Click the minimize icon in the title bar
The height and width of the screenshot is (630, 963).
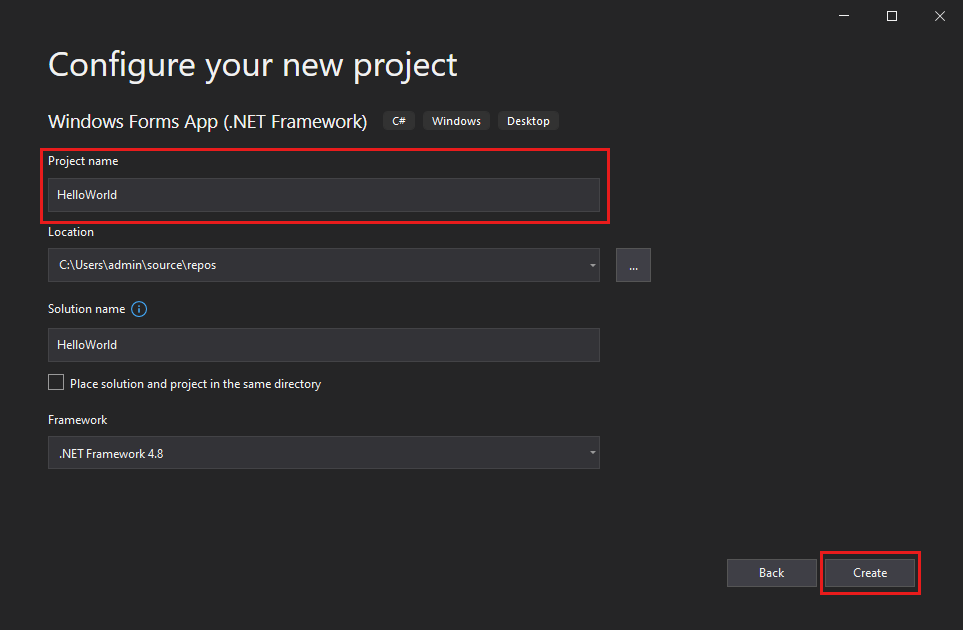(843, 16)
